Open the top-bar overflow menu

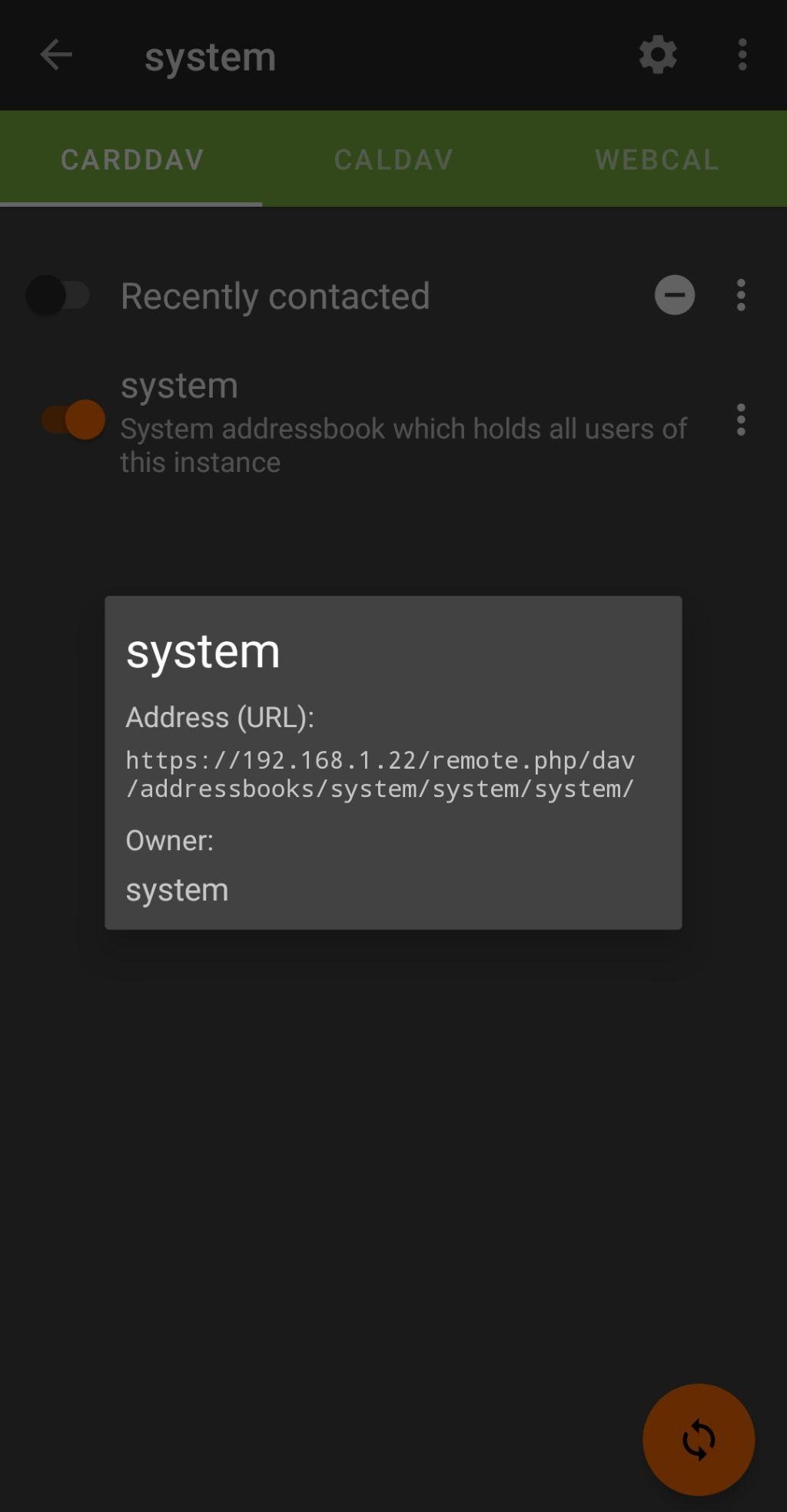point(742,55)
